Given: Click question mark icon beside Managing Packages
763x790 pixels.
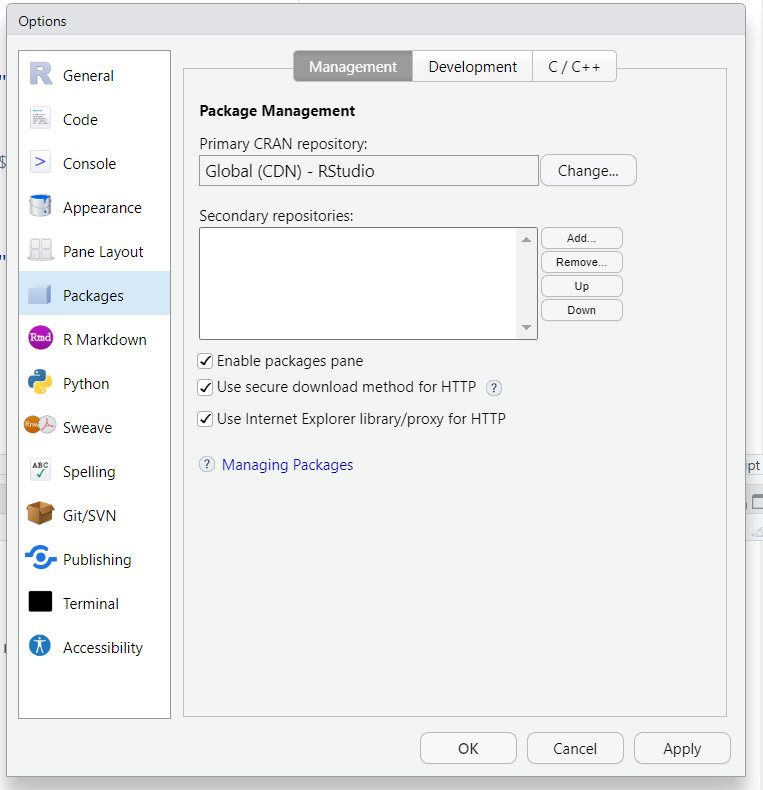Looking at the screenshot, I should [x=207, y=464].
